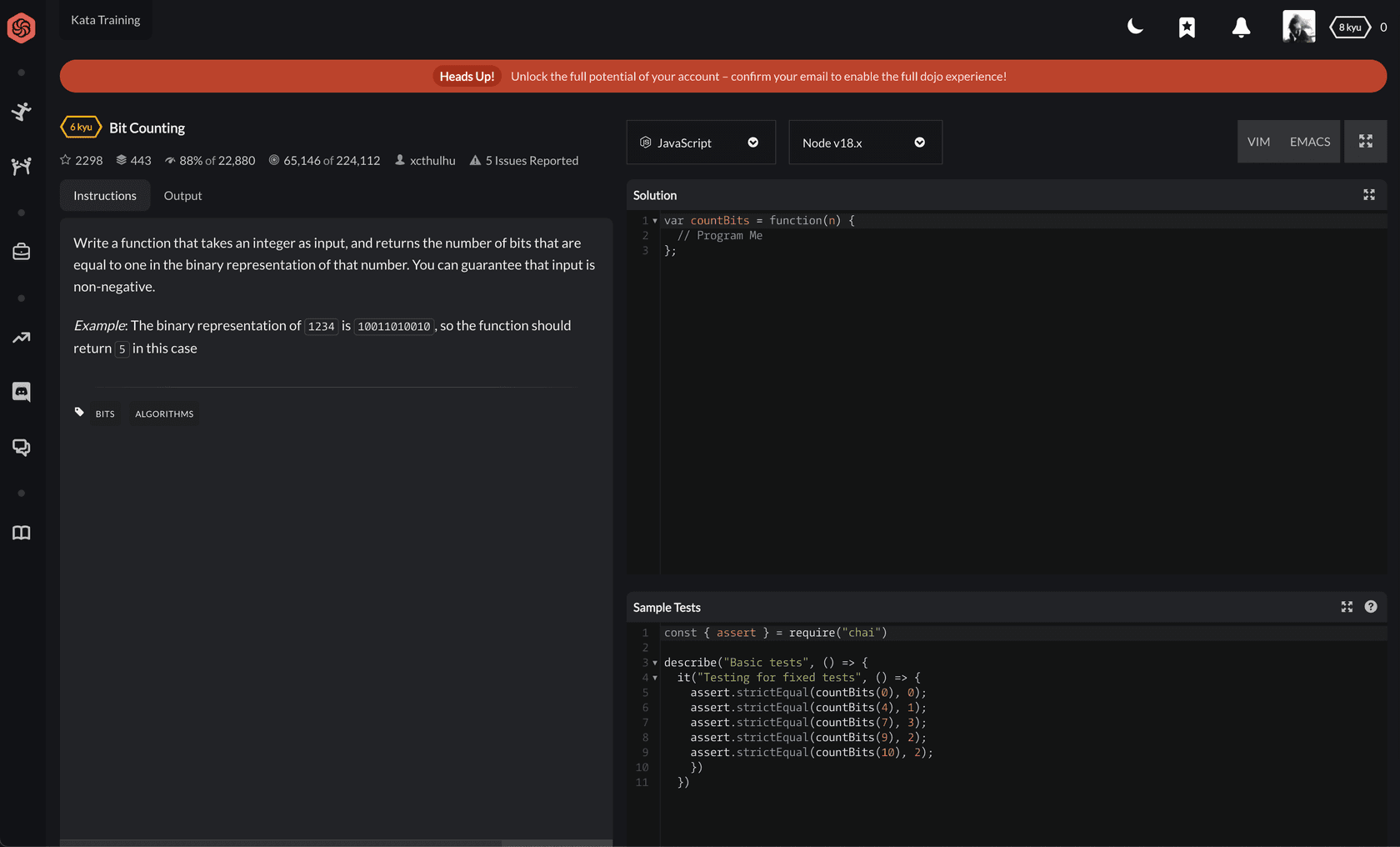This screenshot has width=1400, height=847.
Task: Click your profile avatar thumbnail
Action: coord(1298,26)
